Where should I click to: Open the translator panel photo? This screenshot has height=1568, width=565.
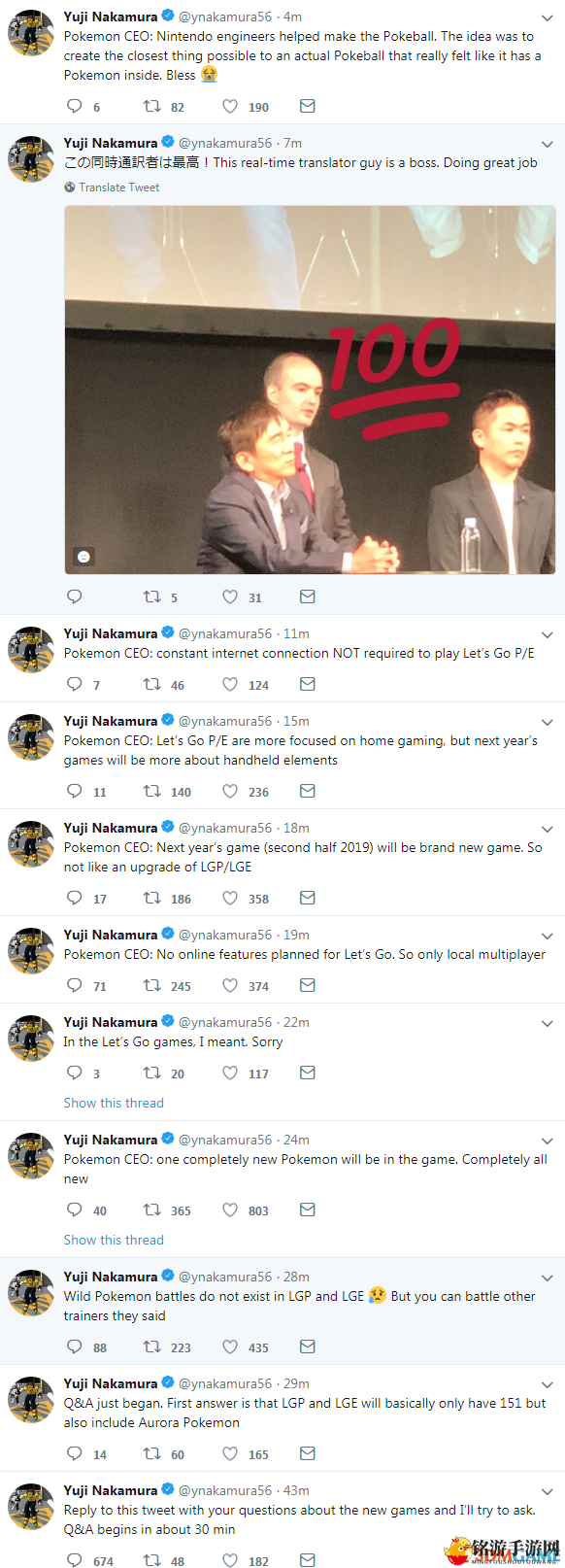pyautogui.click(x=310, y=390)
